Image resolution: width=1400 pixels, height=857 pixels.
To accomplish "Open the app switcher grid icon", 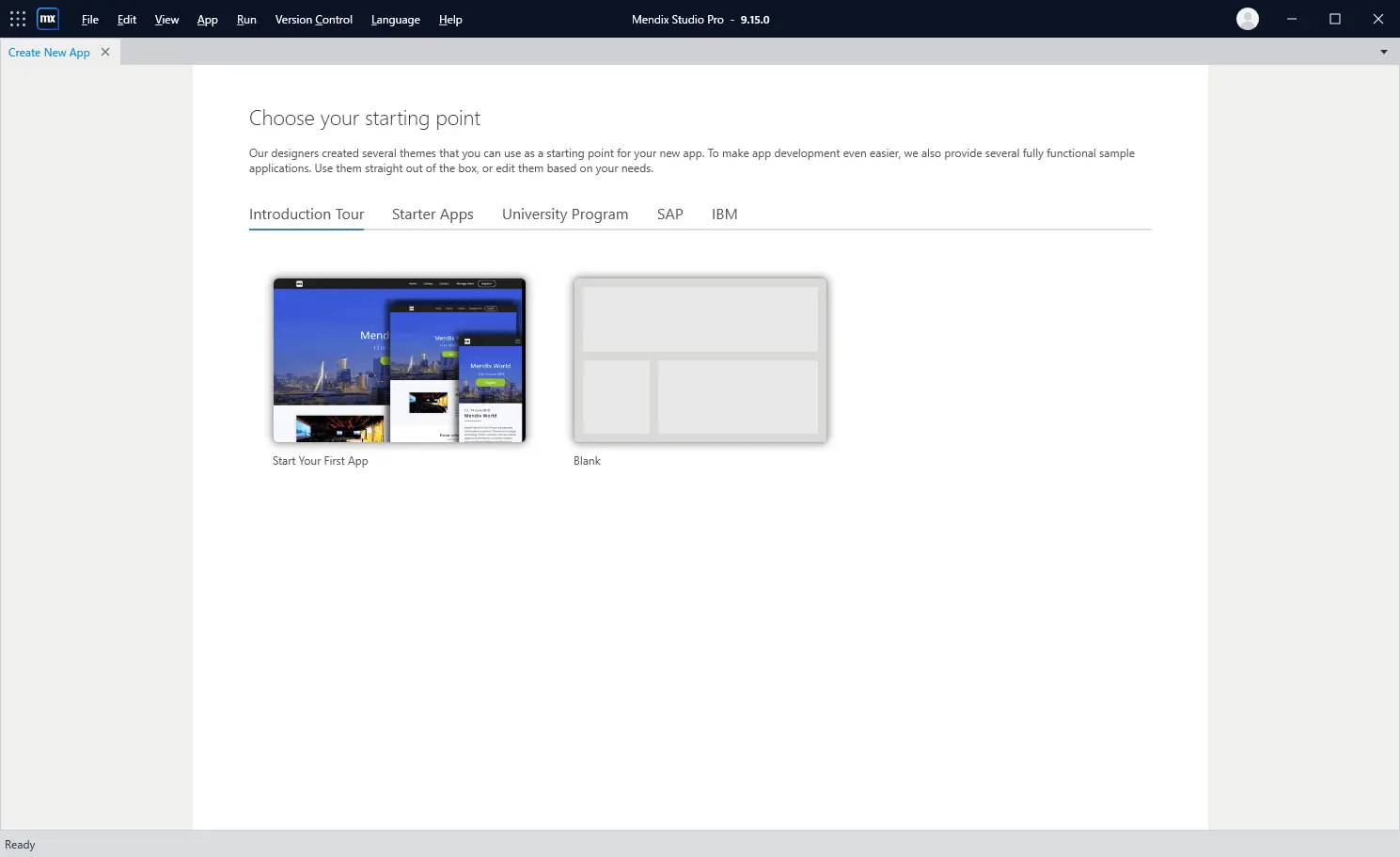I will click(x=18, y=19).
